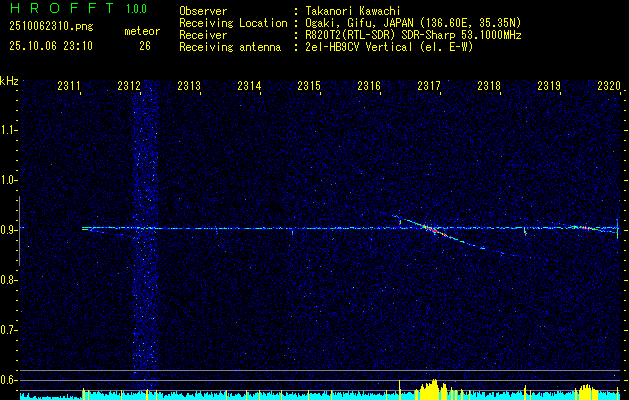Click time marker 2316
This screenshot has height=400, width=629.
click(369, 85)
